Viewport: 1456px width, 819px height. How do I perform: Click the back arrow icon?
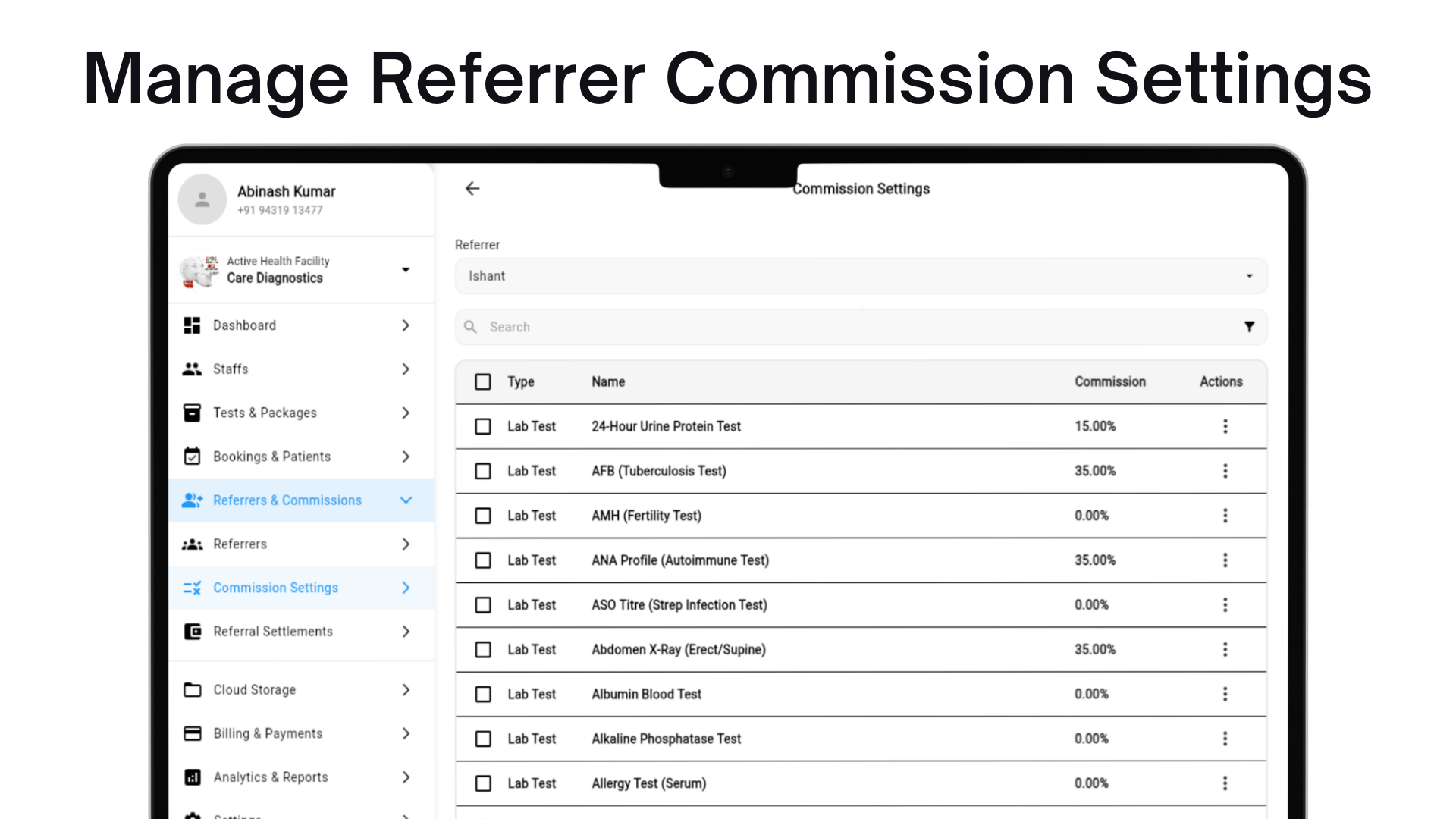pyautogui.click(x=472, y=188)
